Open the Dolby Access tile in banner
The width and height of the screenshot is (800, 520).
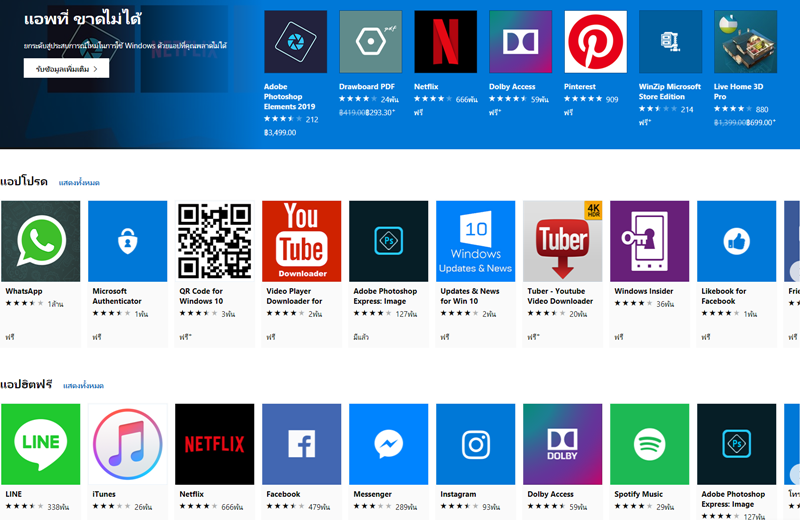(x=520, y=42)
